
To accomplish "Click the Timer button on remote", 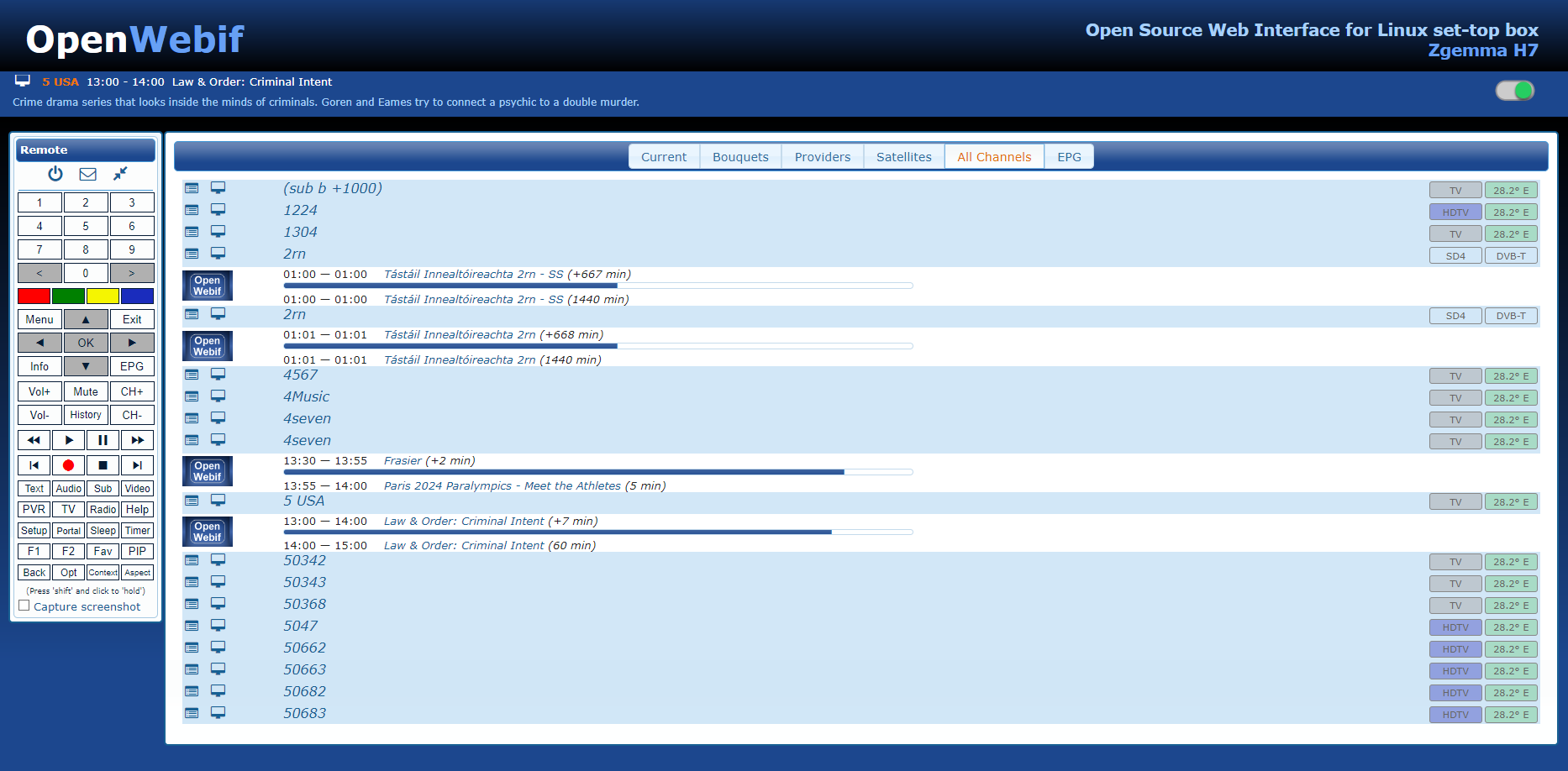I will [137, 530].
